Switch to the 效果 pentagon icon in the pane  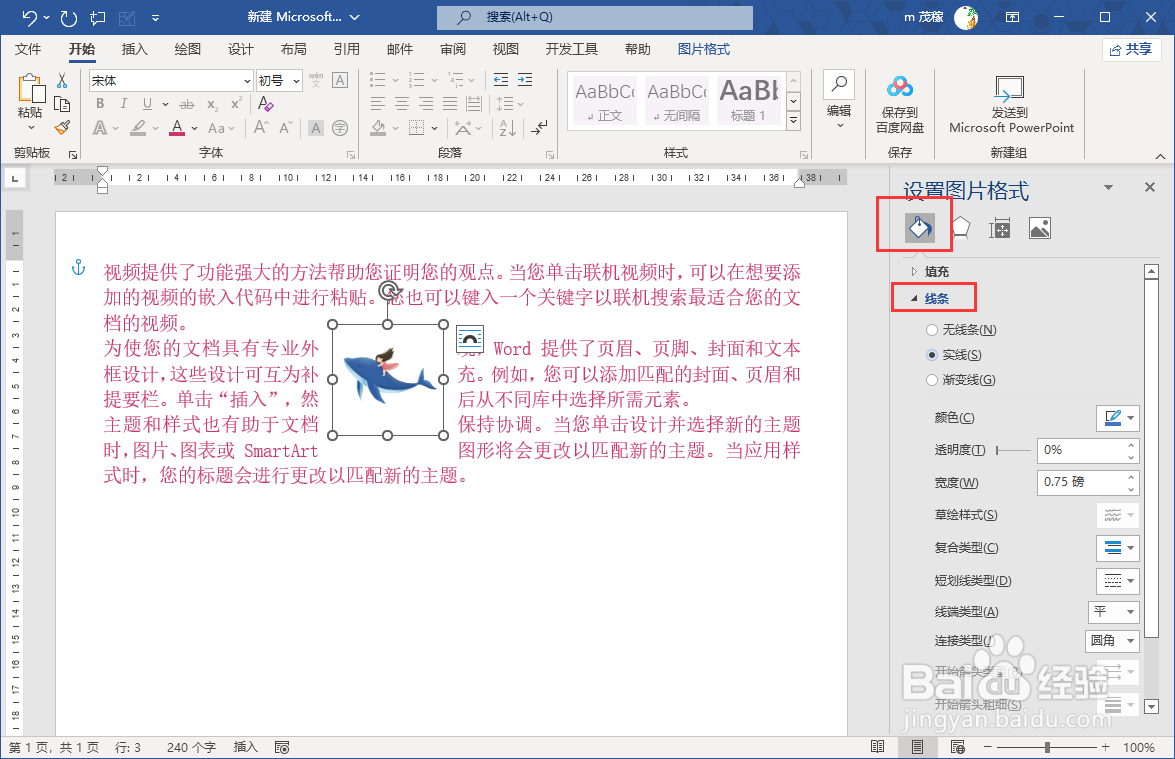pyautogui.click(x=961, y=227)
